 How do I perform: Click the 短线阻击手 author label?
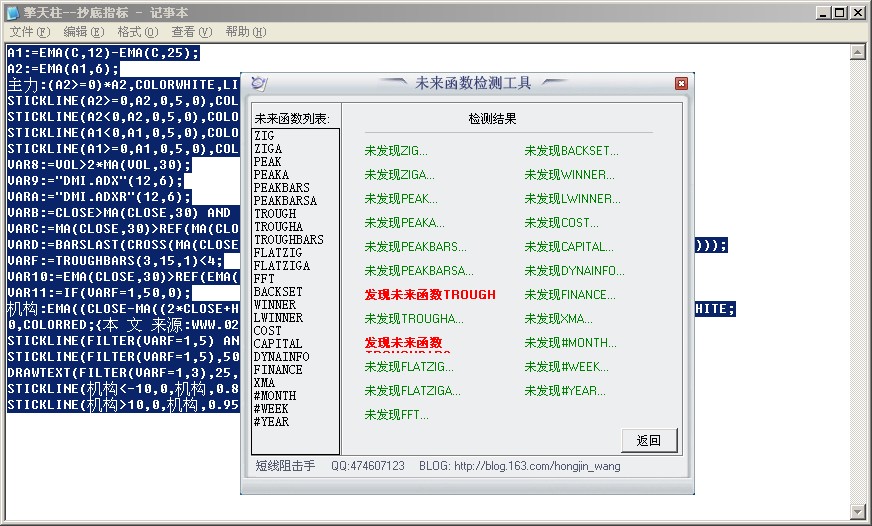(285, 466)
